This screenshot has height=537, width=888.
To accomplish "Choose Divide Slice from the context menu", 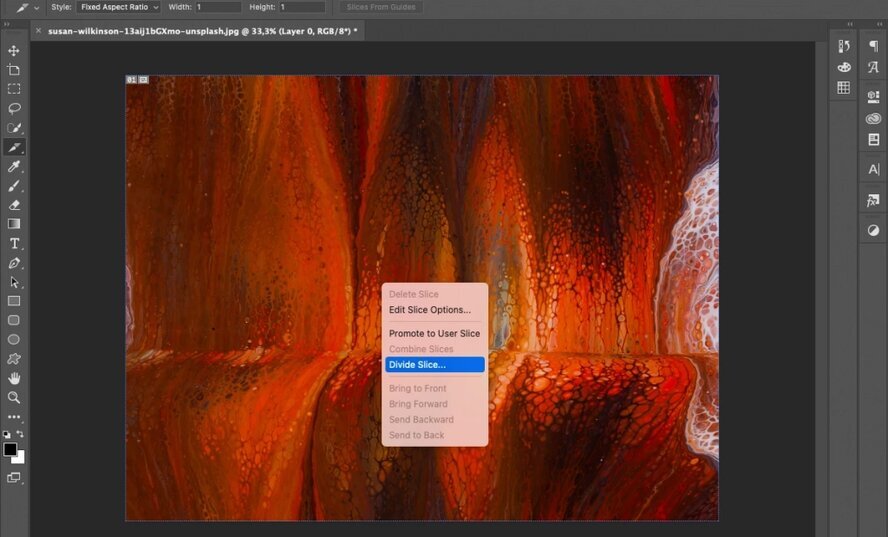I will tap(434, 365).
